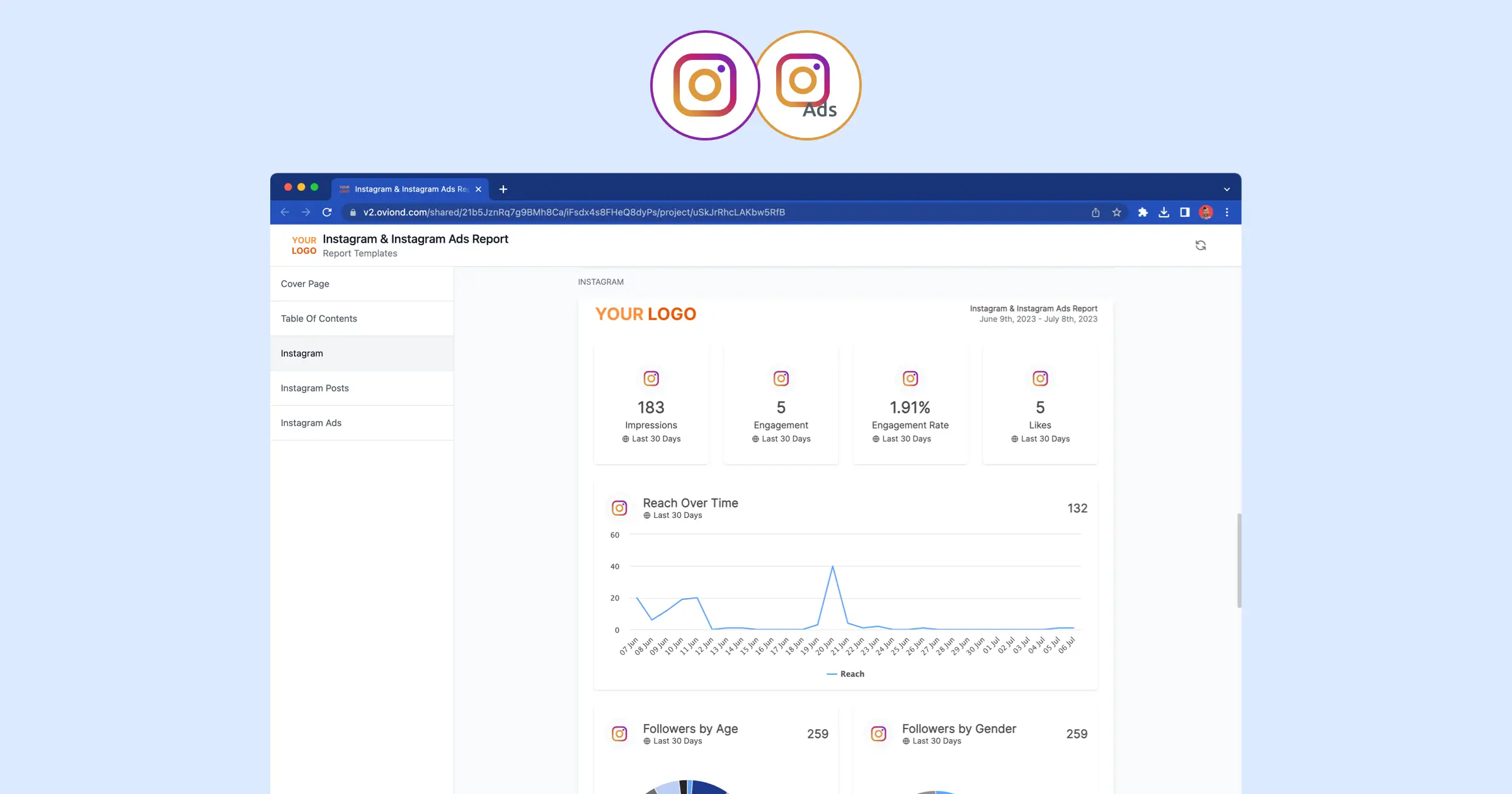This screenshot has height=794, width=1512.
Task: Click the share page icon in address bar
Action: tap(1096, 212)
